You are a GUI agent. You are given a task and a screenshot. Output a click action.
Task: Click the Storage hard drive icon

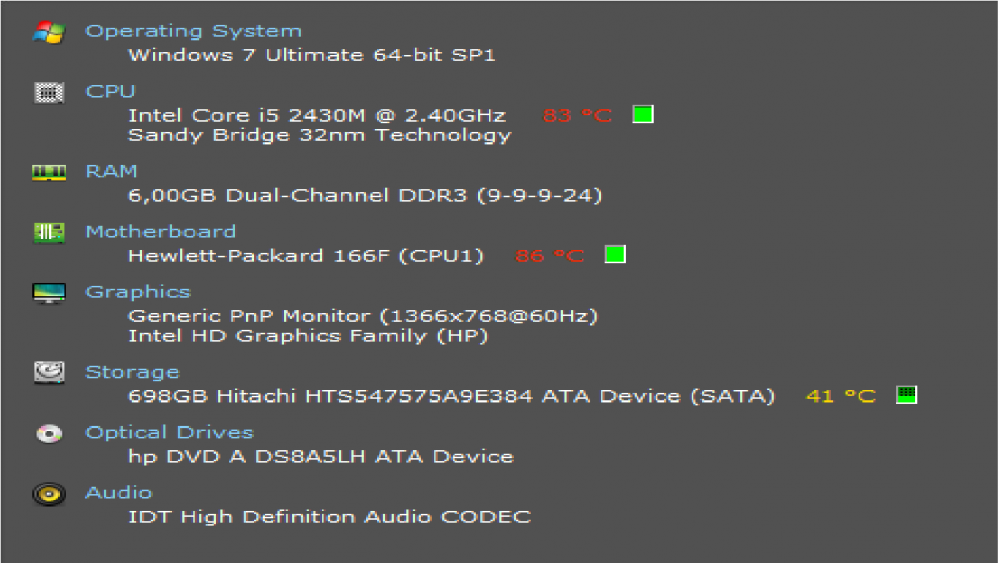click(x=49, y=372)
